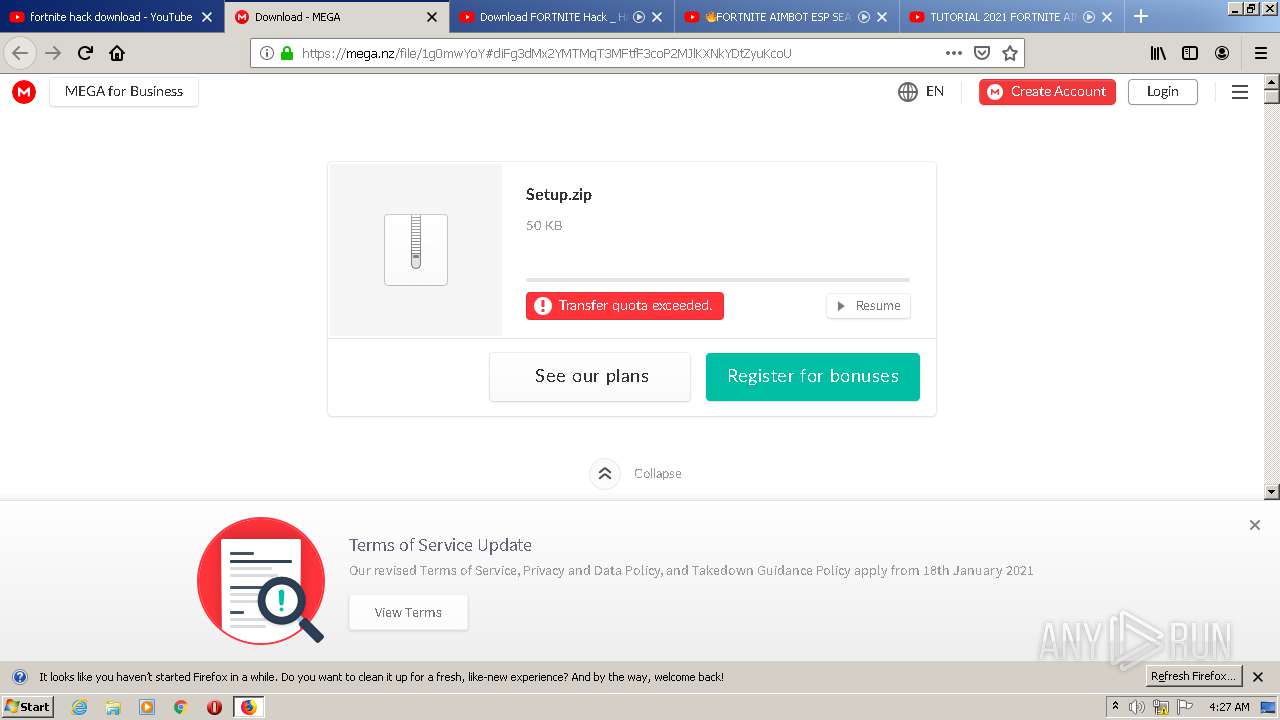Click the Terms of Service document icon

[x=262, y=581]
